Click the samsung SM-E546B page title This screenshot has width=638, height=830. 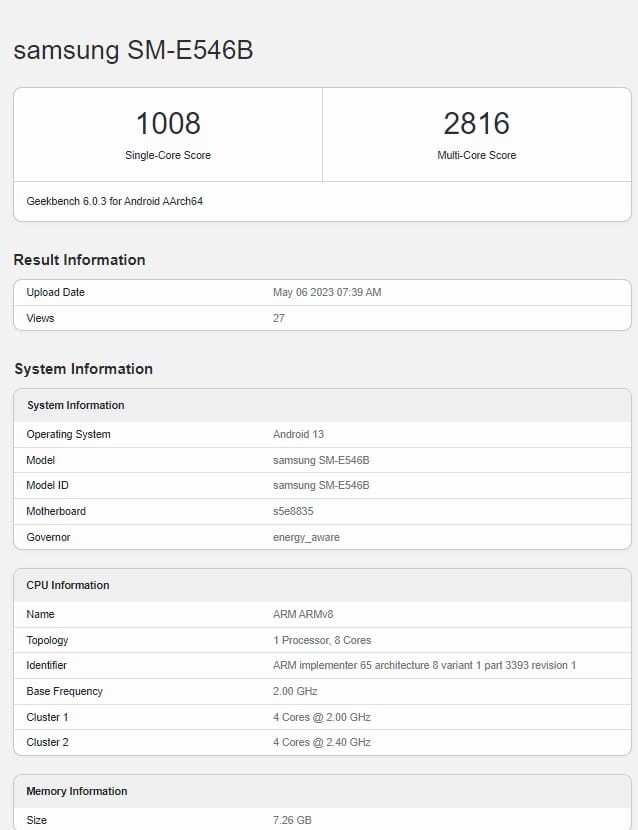point(133,51)
